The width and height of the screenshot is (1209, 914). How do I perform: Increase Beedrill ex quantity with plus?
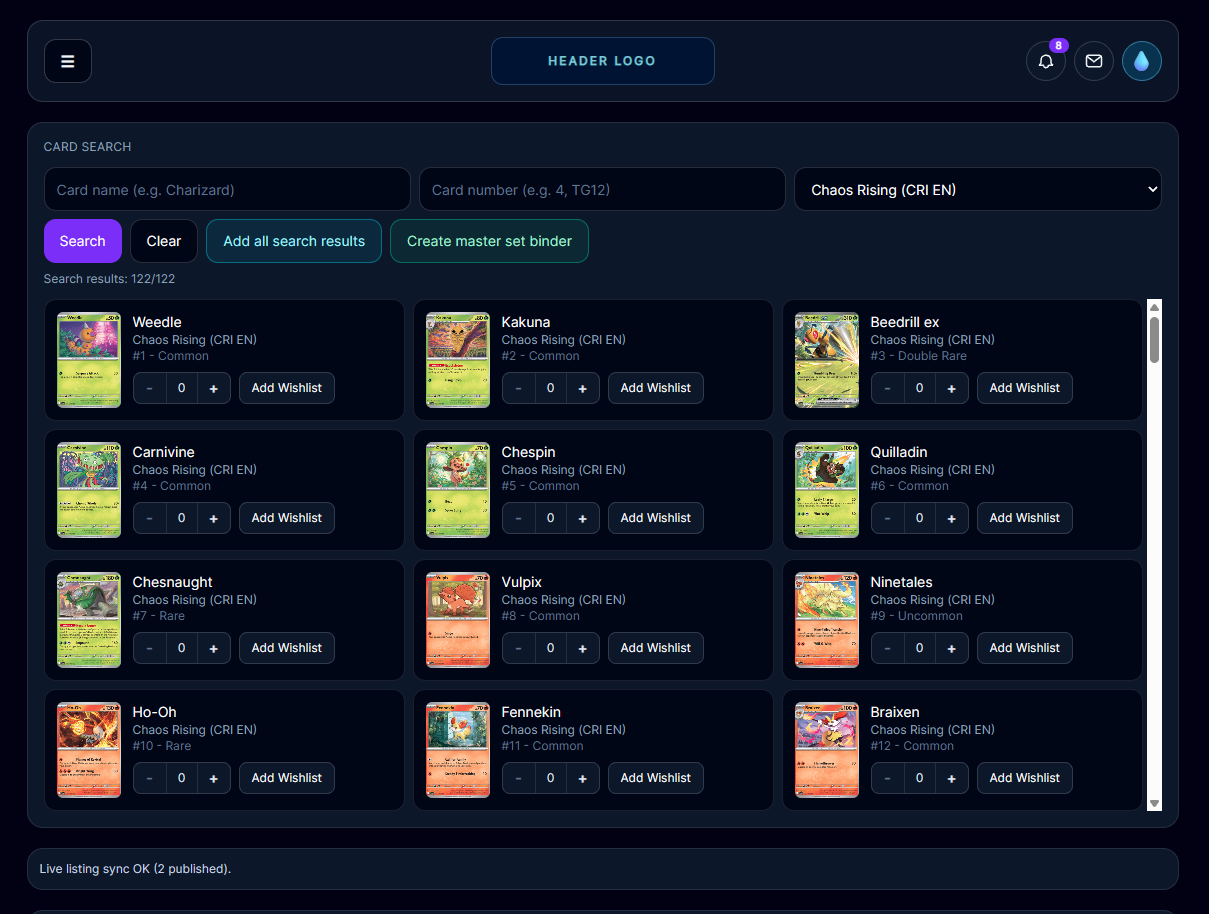(951, 388)
